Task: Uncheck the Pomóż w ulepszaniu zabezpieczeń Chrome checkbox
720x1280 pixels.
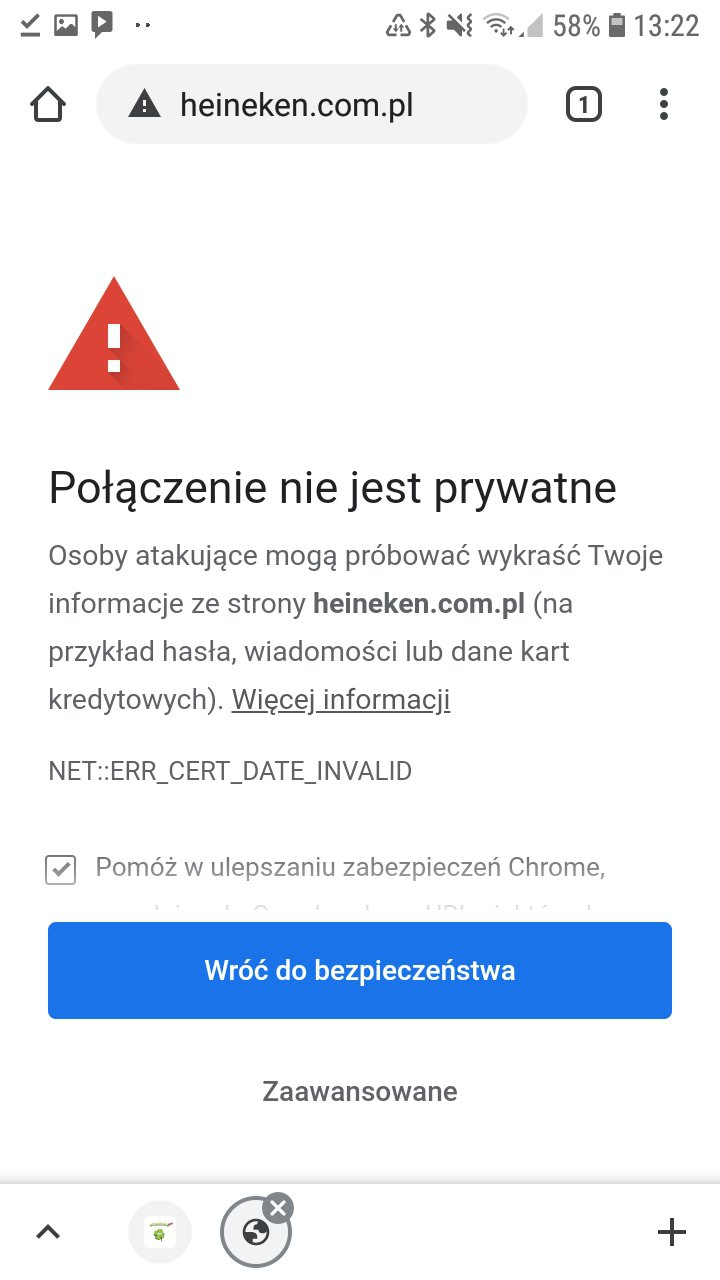Action: 61,870
